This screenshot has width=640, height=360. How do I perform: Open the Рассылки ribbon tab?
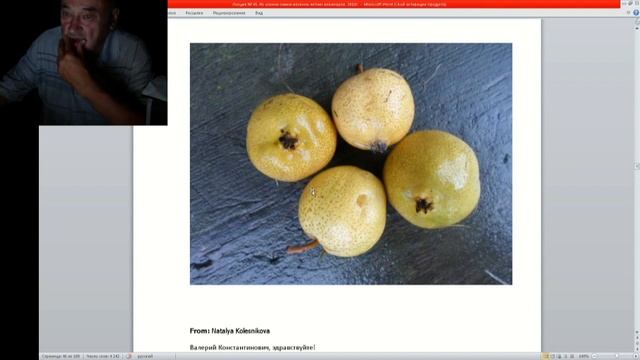[194, 13]
